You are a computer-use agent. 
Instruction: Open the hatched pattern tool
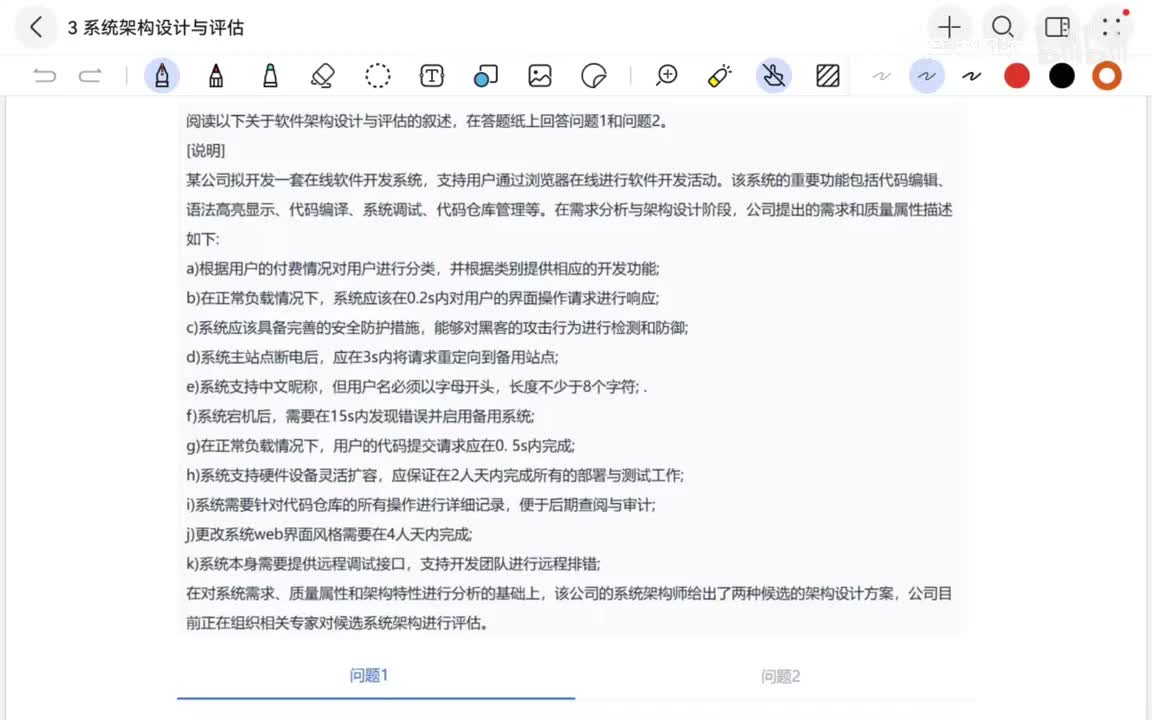(828, 76)
